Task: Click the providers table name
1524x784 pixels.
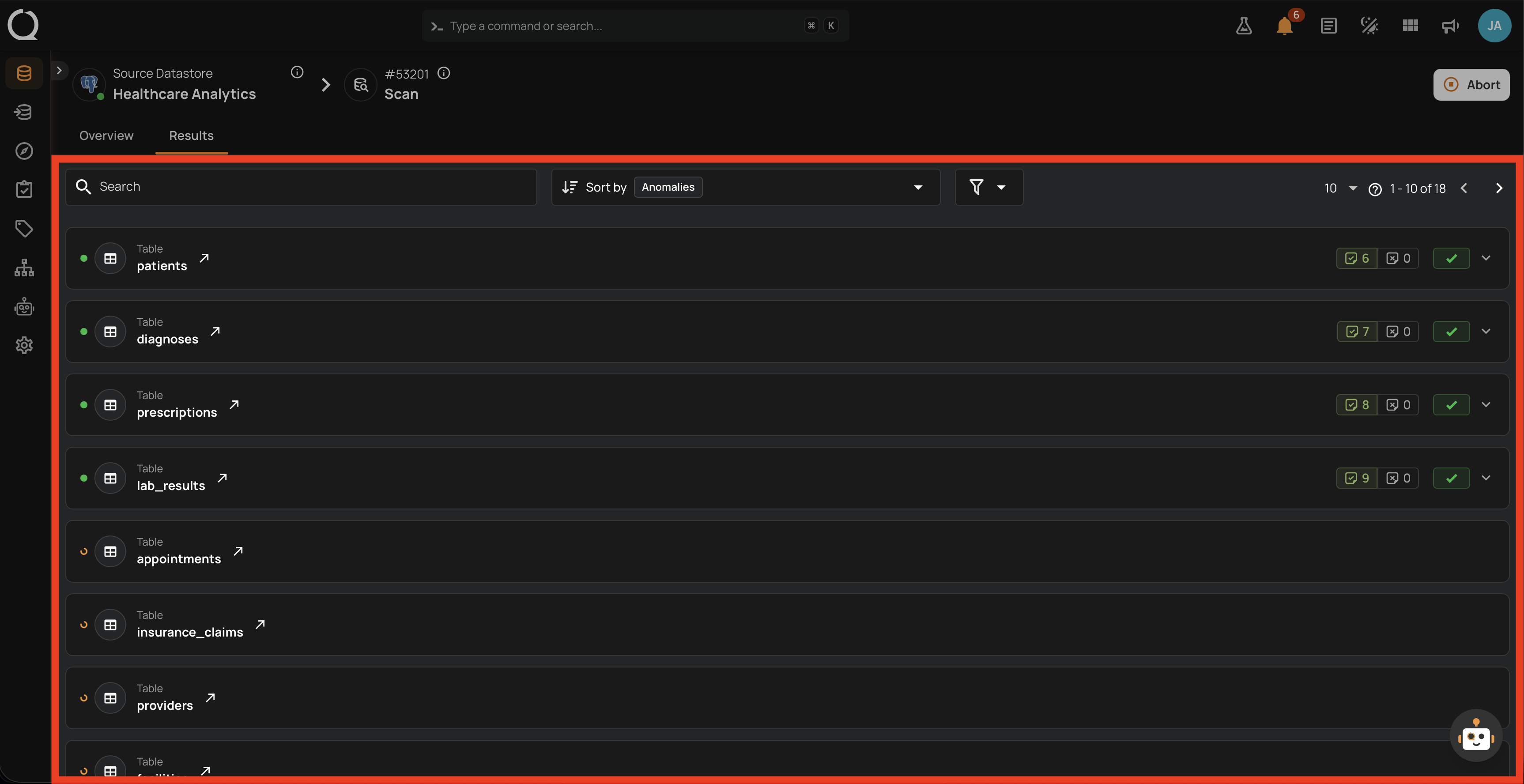Action: [165, 705]
